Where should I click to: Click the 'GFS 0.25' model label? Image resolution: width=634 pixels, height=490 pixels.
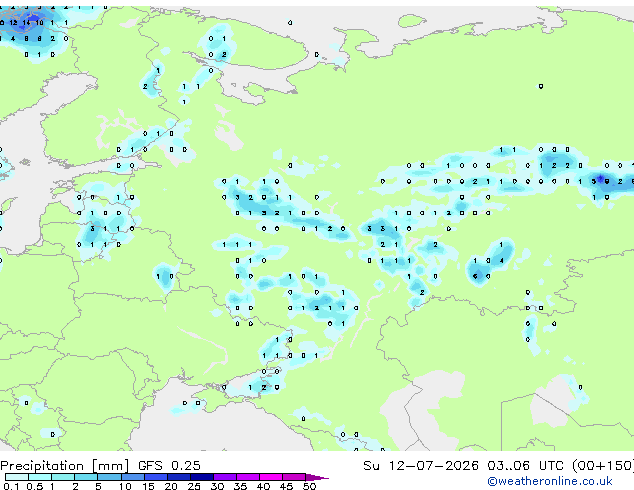[169, 465]
